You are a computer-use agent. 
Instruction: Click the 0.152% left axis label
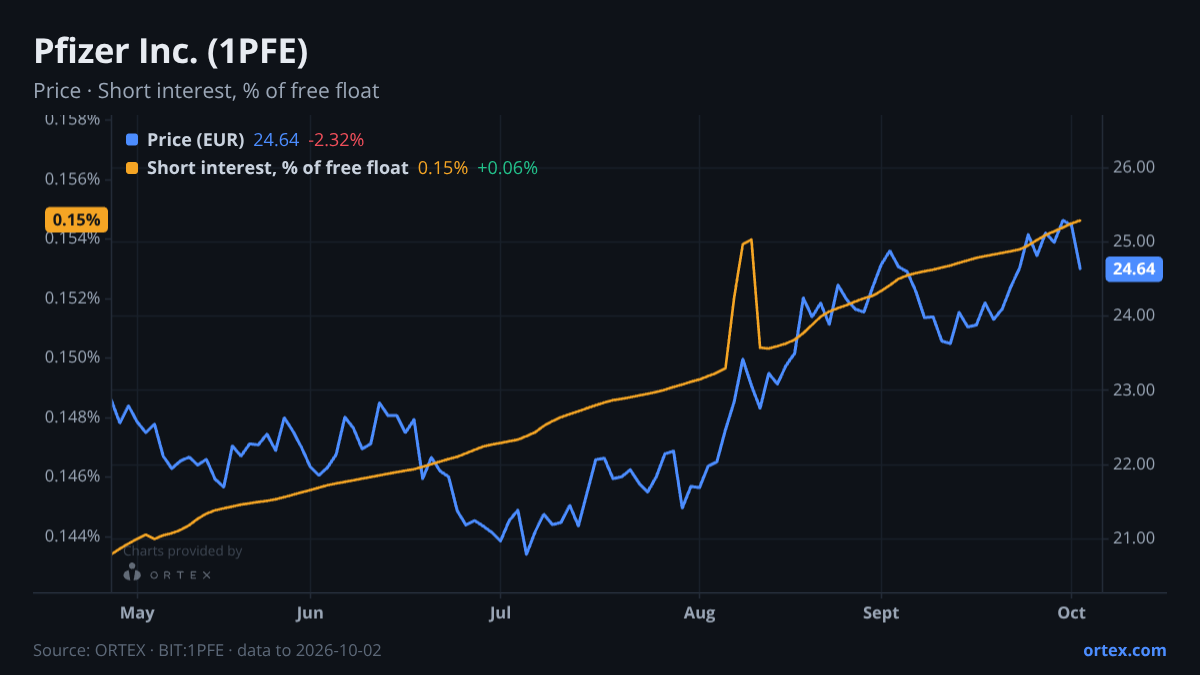(x=72, y=298)
